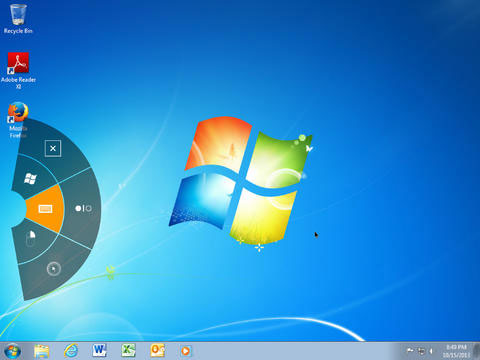The image size is (480, 360).
Task: Launch Windows Media Player from the taskbar
Action: [186, 351]
